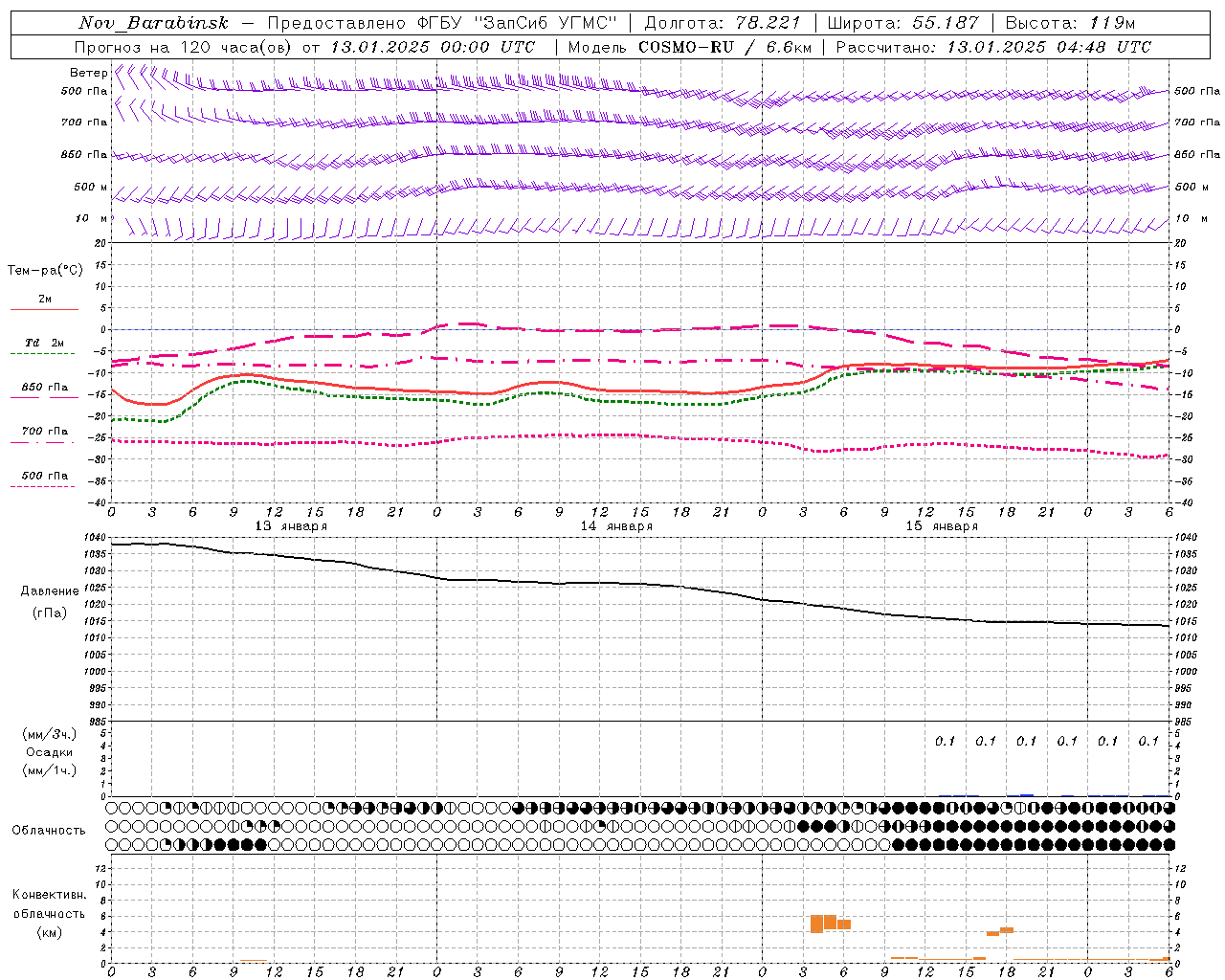Select the 'Предоставлено ФГБУ ЗапСиб УГМС' provider text
The image size is (1225, 980).
tap(442, 23)
